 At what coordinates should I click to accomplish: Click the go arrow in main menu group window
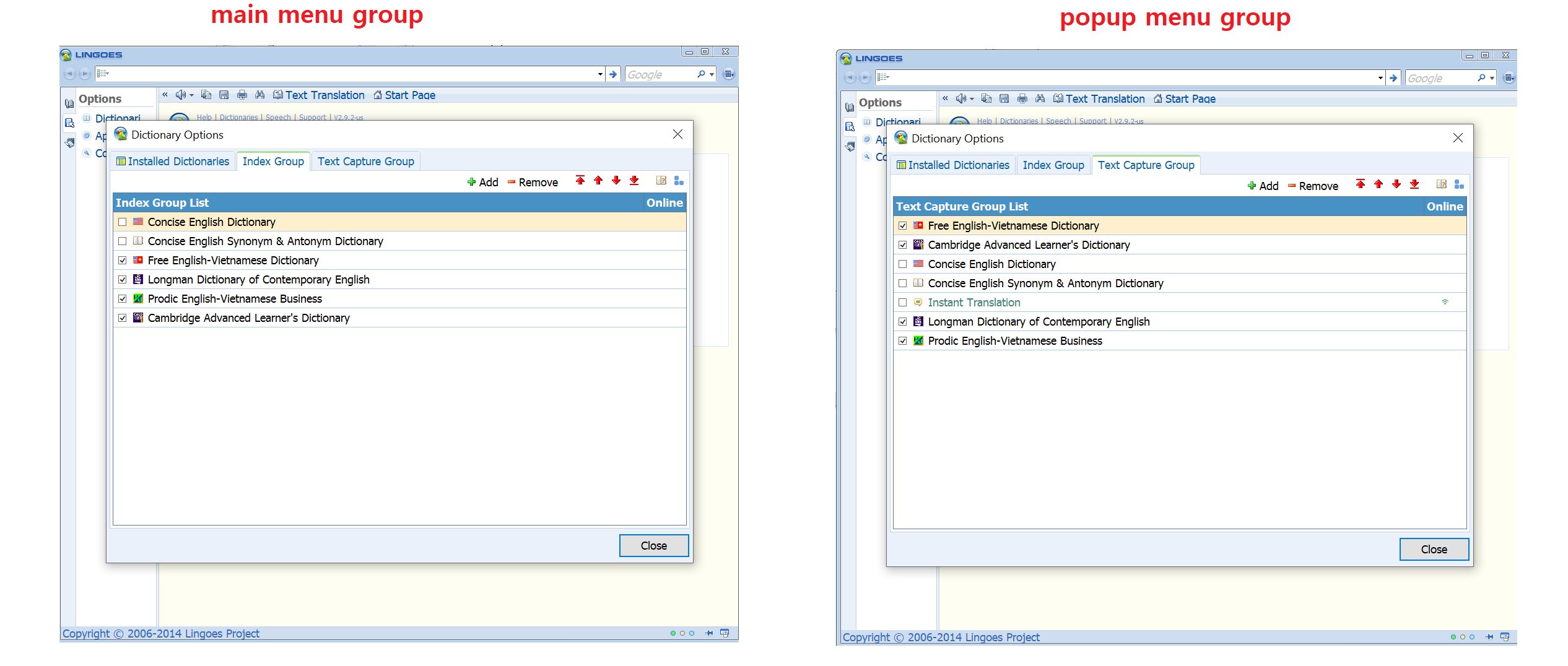pos(613,74)
